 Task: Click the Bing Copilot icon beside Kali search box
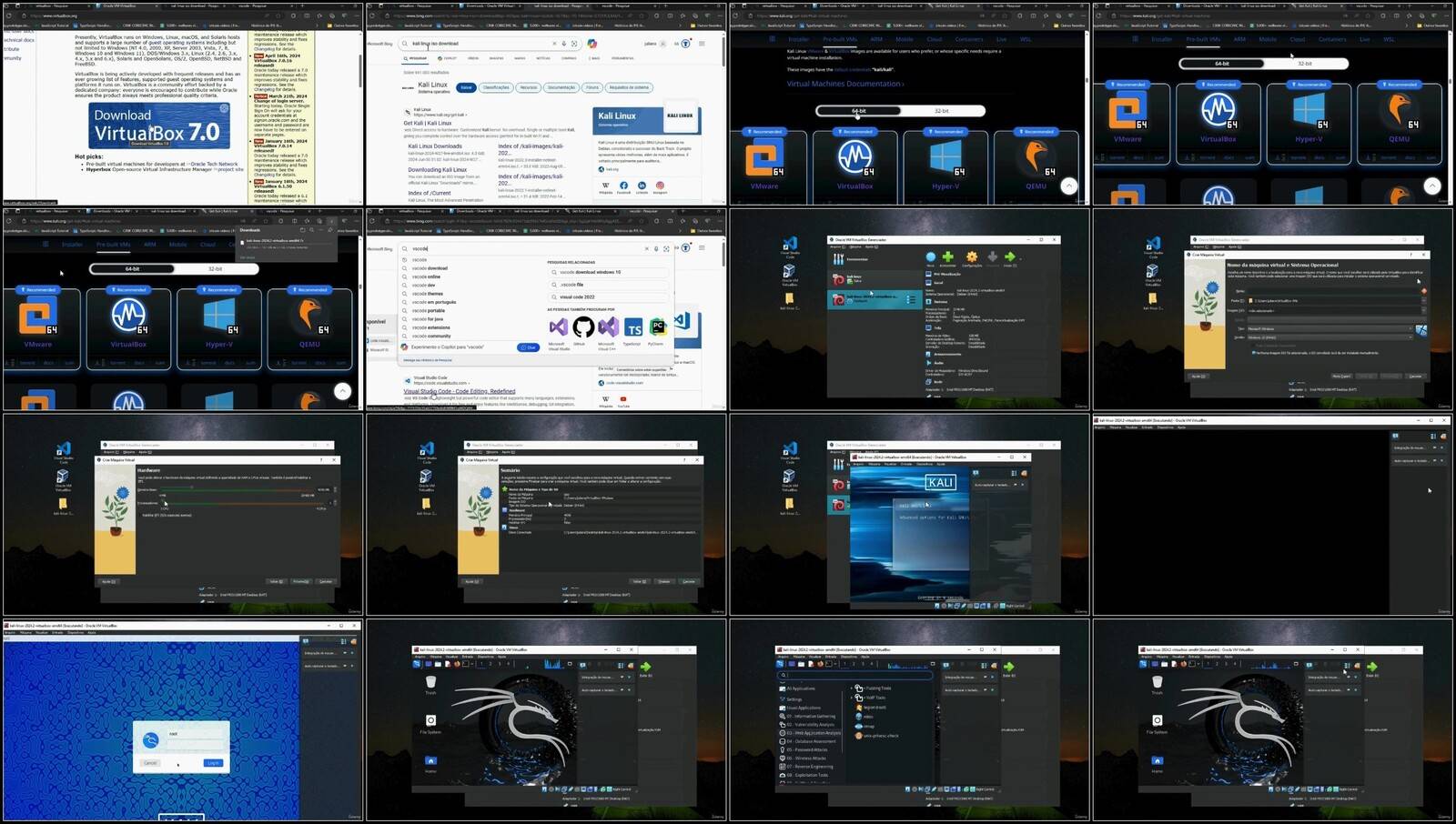point(592,44)
